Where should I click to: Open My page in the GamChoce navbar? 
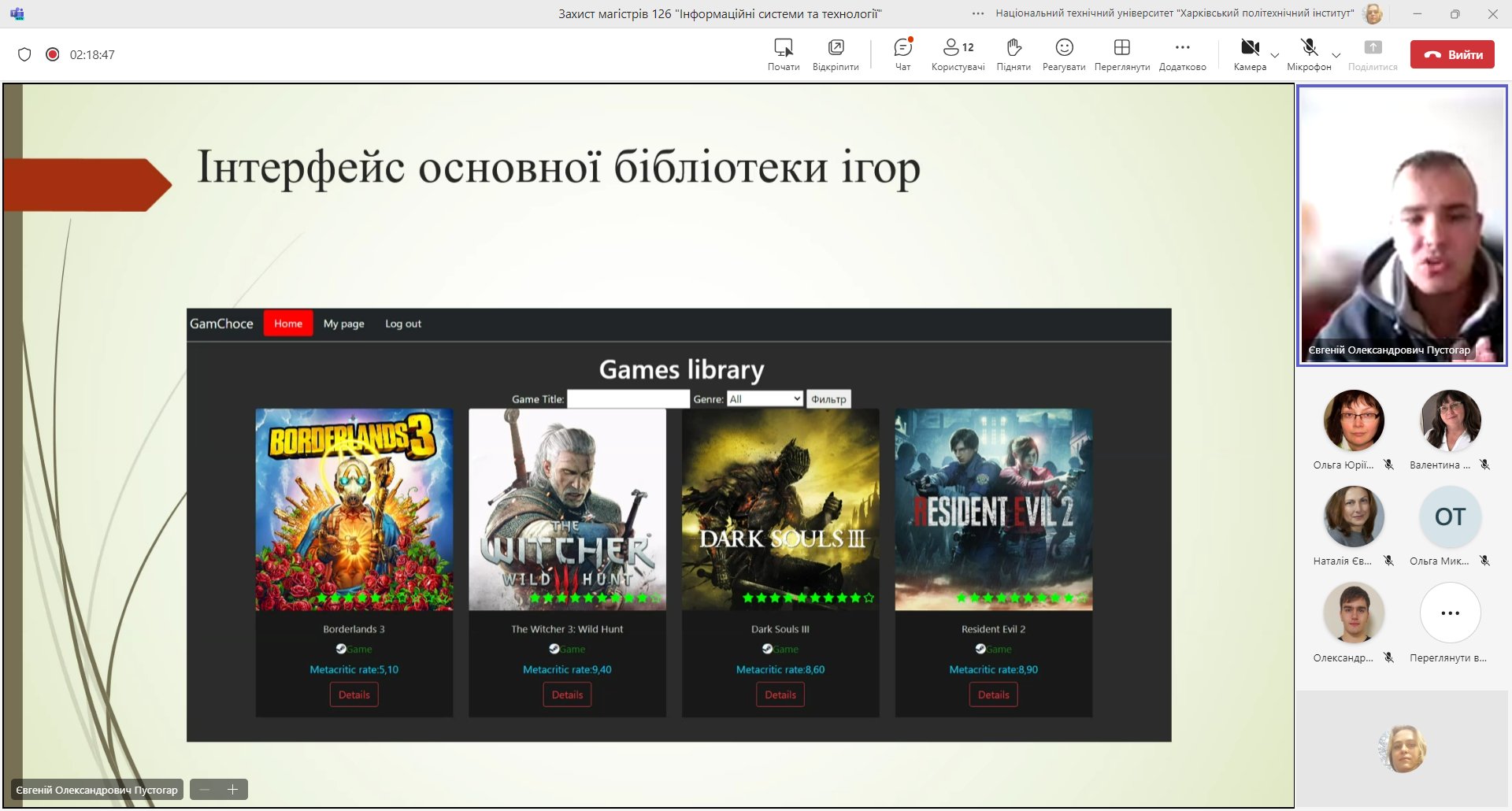click(x=343, y=324)
